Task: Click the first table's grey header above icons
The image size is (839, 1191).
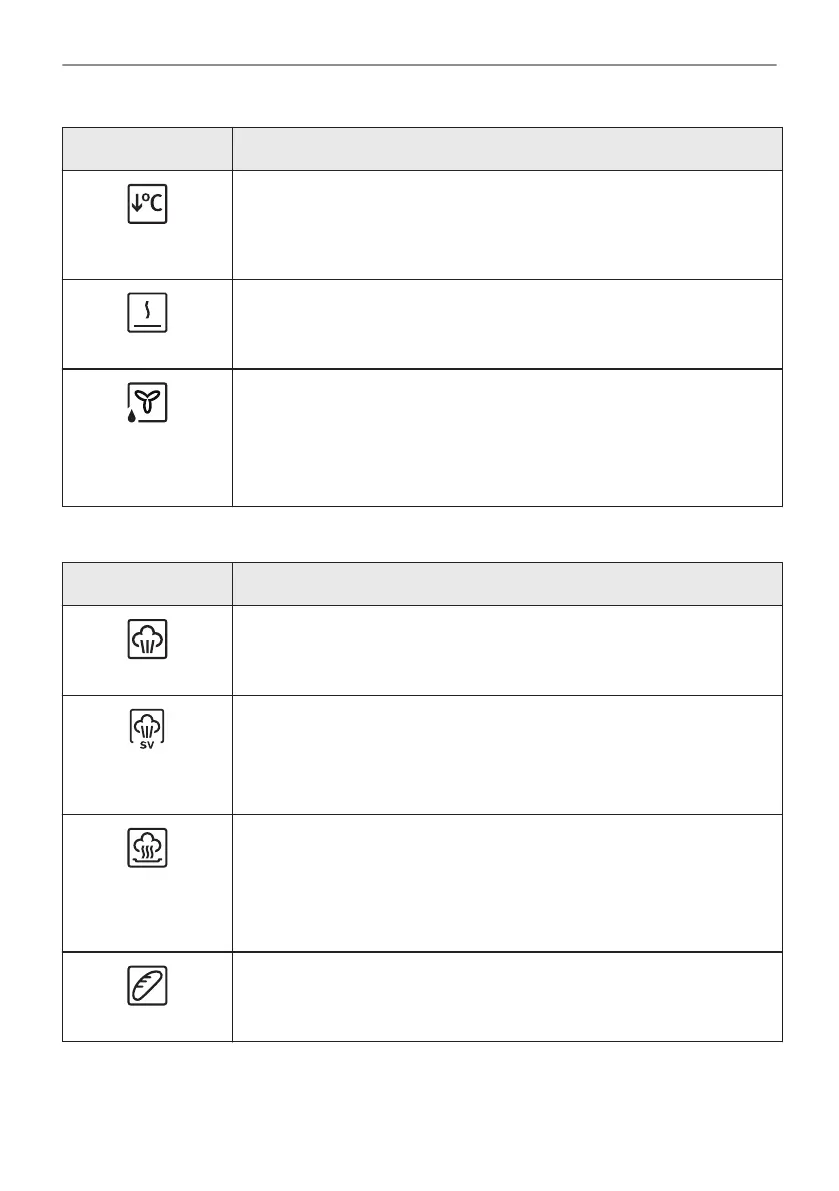Action: pyautogui.click(x=147, y=149)
